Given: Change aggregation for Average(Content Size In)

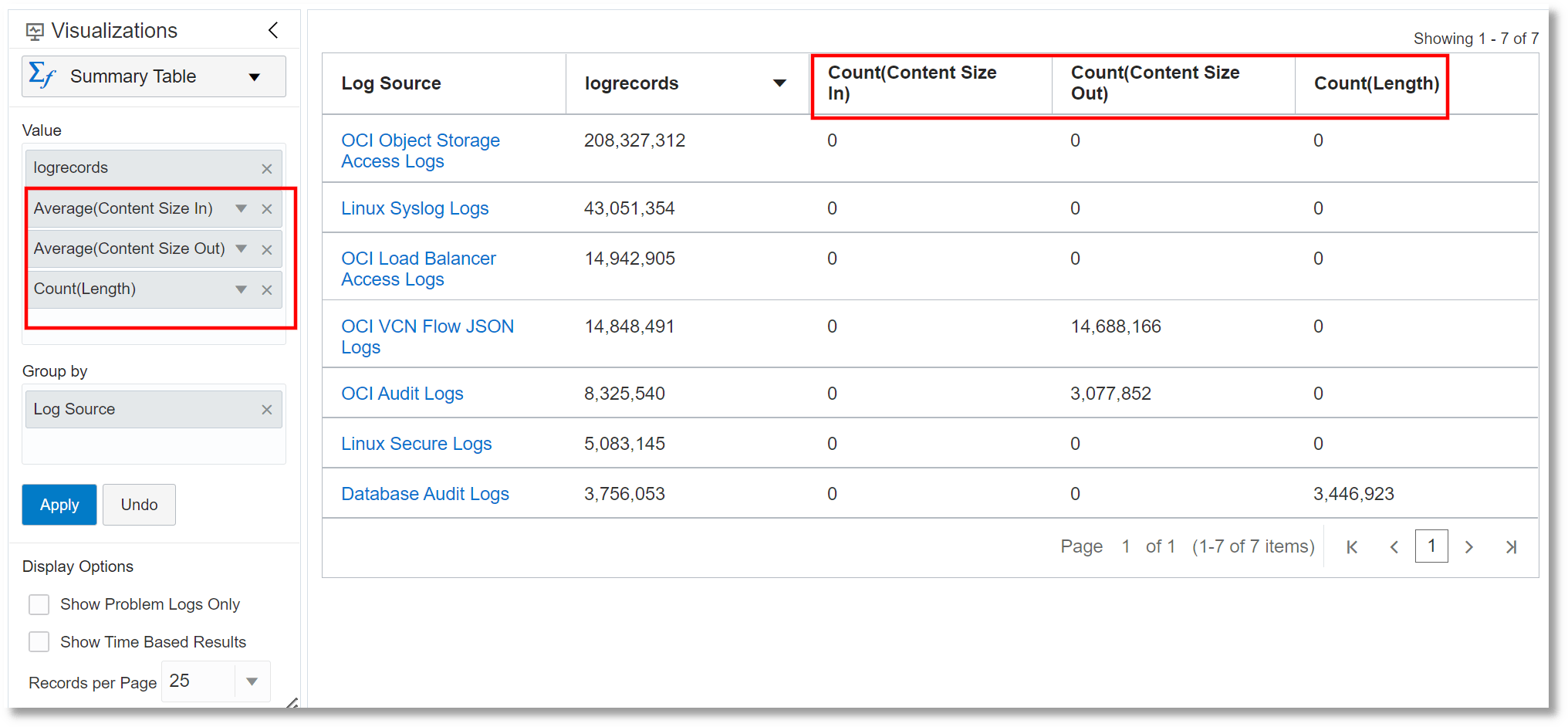Looking at the screenshot, I should coord(240,208).
